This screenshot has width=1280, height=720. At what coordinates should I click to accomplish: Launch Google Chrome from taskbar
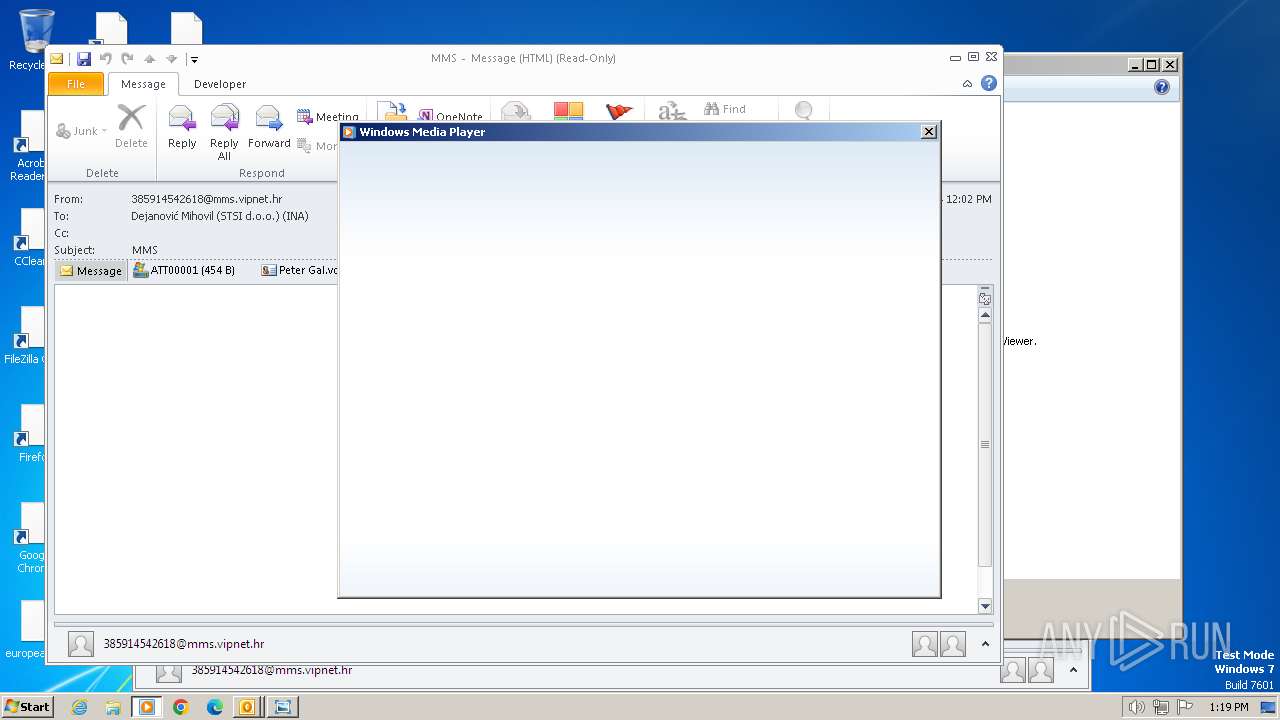[181, 707]
